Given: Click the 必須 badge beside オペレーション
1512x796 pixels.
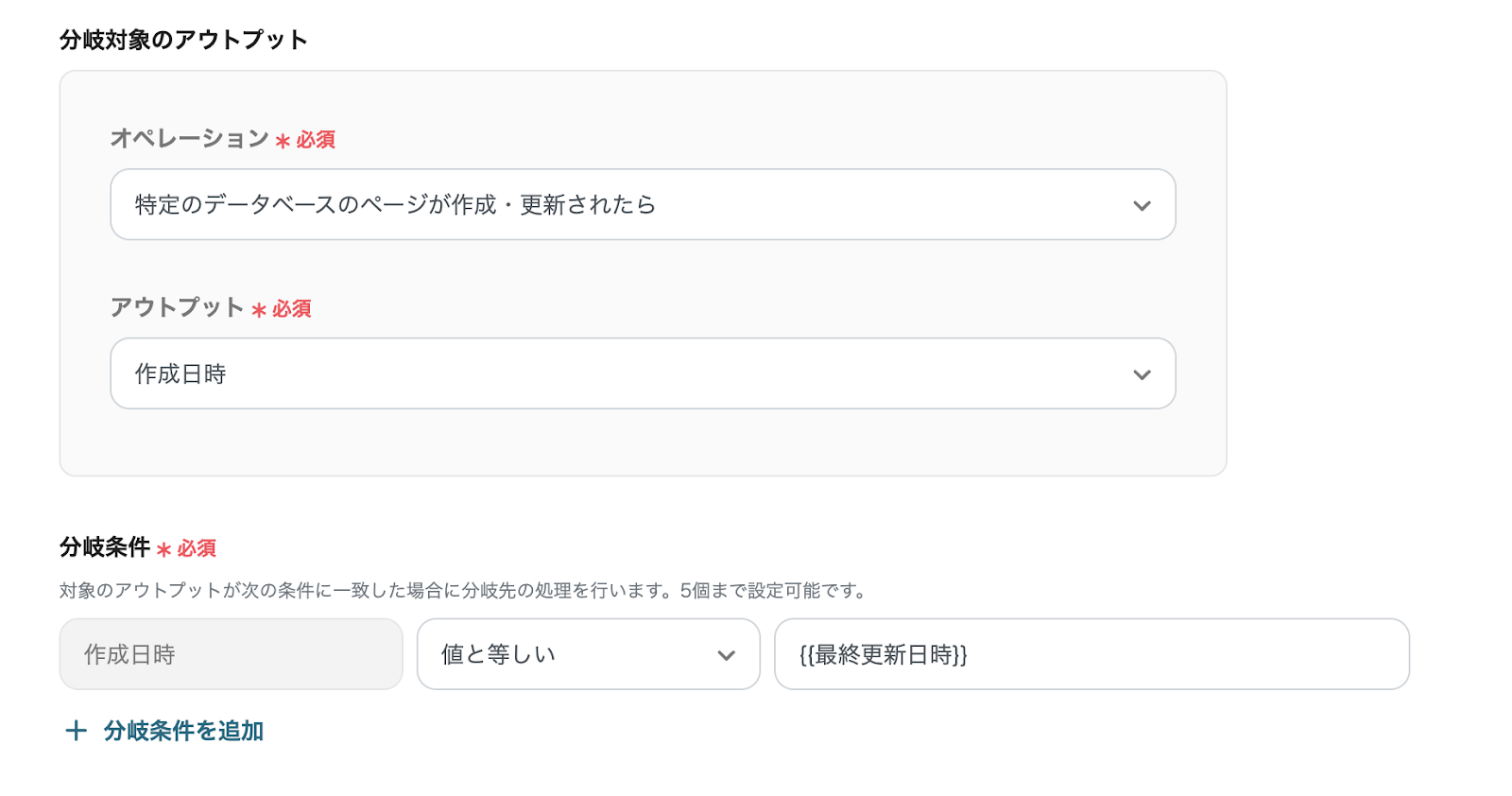Looking at the screenshot, I should 316,140.
